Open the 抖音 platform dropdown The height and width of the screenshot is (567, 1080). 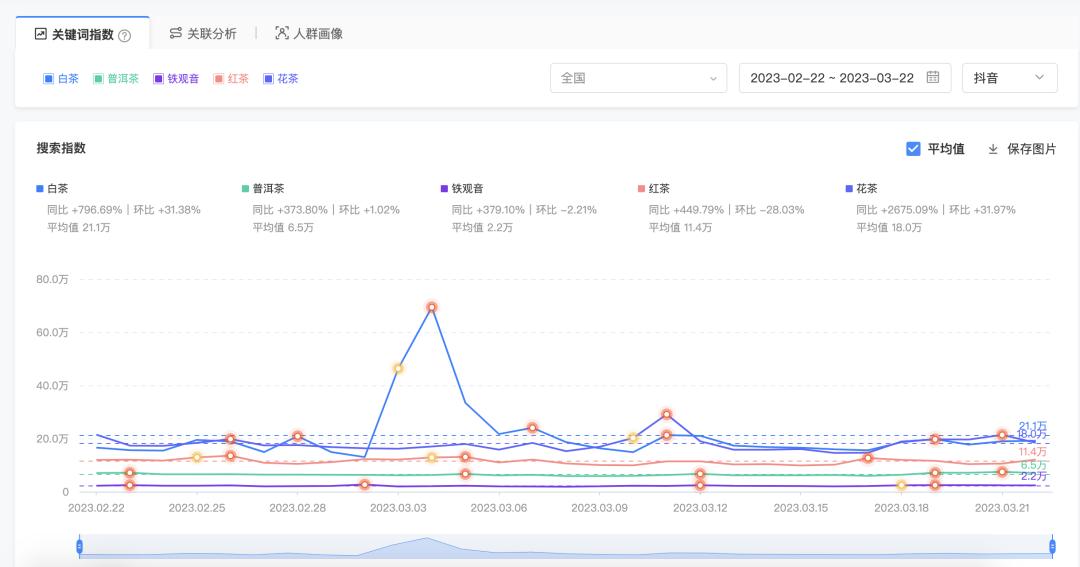1008,78
